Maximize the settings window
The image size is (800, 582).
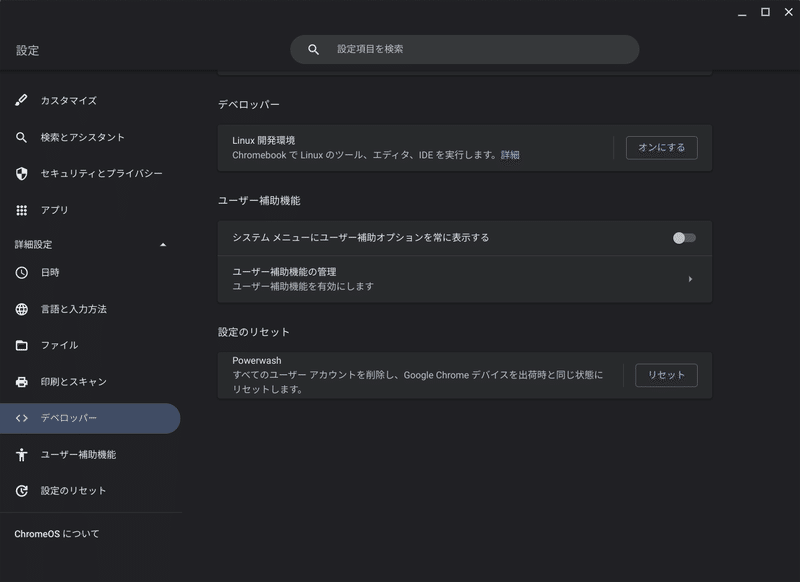point(765,12)
